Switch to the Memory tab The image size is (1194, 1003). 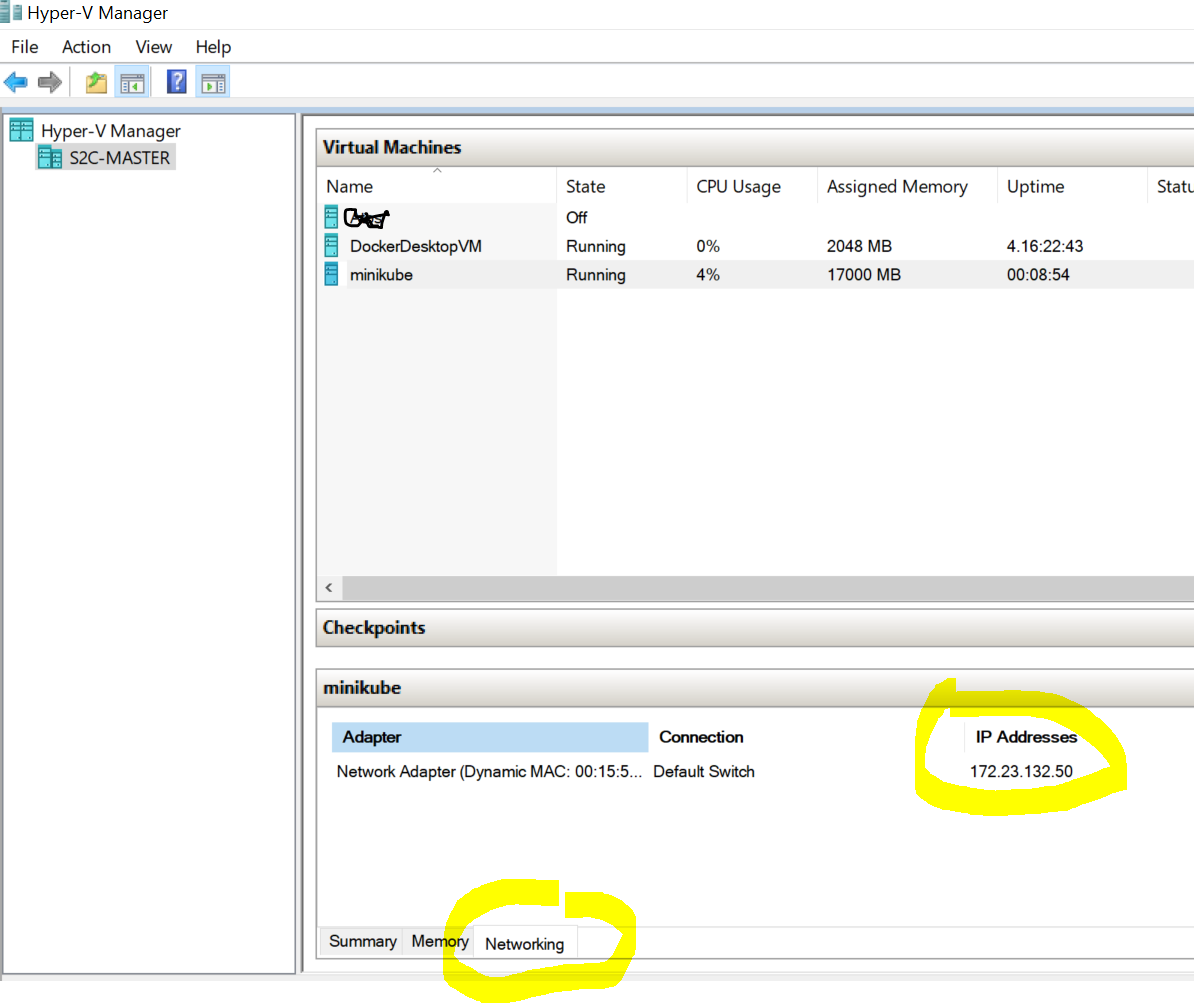pyautogui.click(x=439, y=941)
